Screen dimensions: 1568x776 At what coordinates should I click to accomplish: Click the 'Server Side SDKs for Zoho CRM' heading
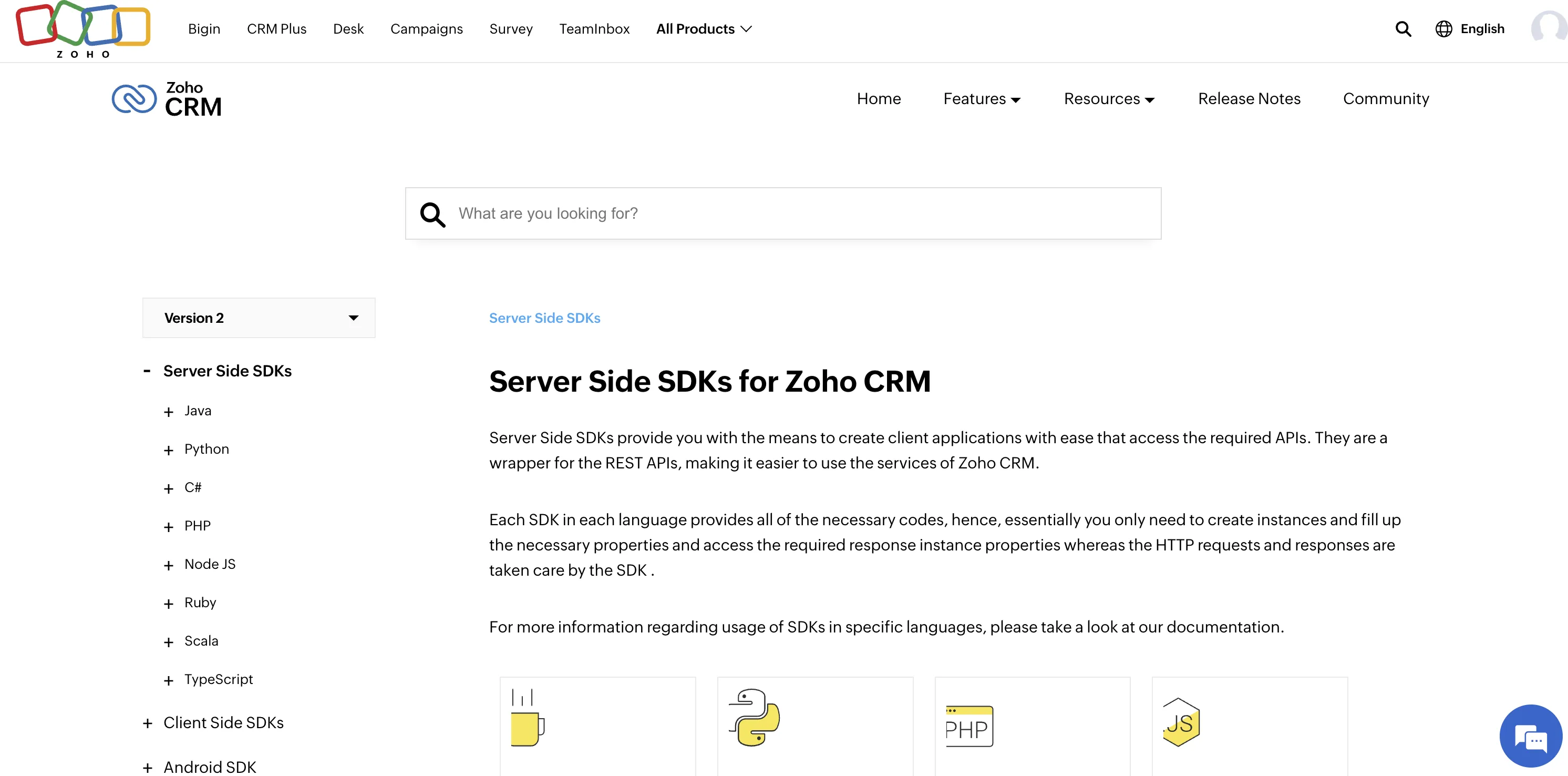[710, 382]
